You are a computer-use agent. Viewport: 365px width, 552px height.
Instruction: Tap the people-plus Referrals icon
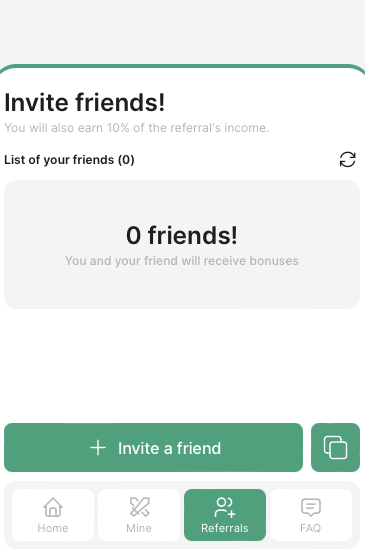pos(225,507)
